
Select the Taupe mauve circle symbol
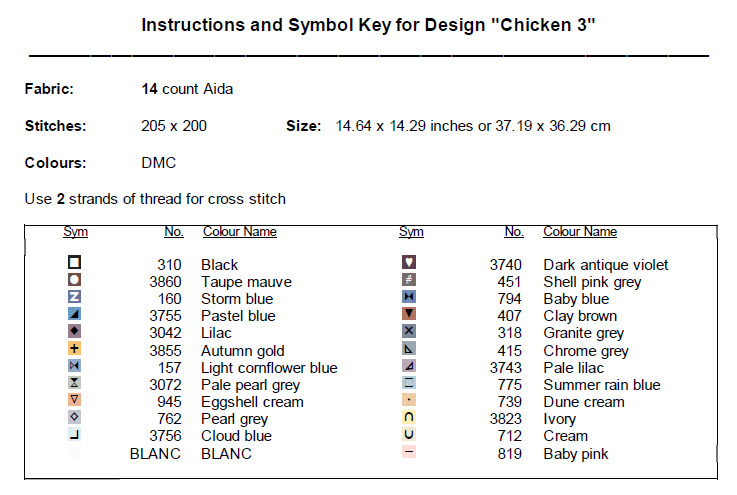[75, 281]
